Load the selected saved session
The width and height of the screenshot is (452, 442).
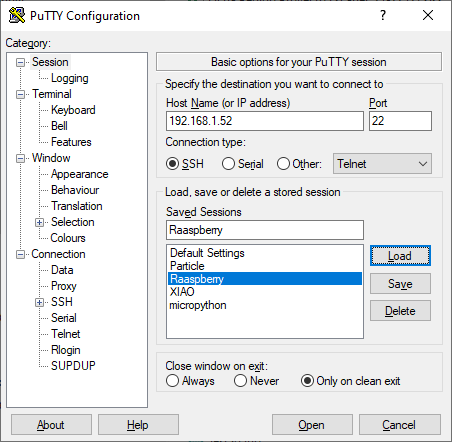(x=400, y=256)
